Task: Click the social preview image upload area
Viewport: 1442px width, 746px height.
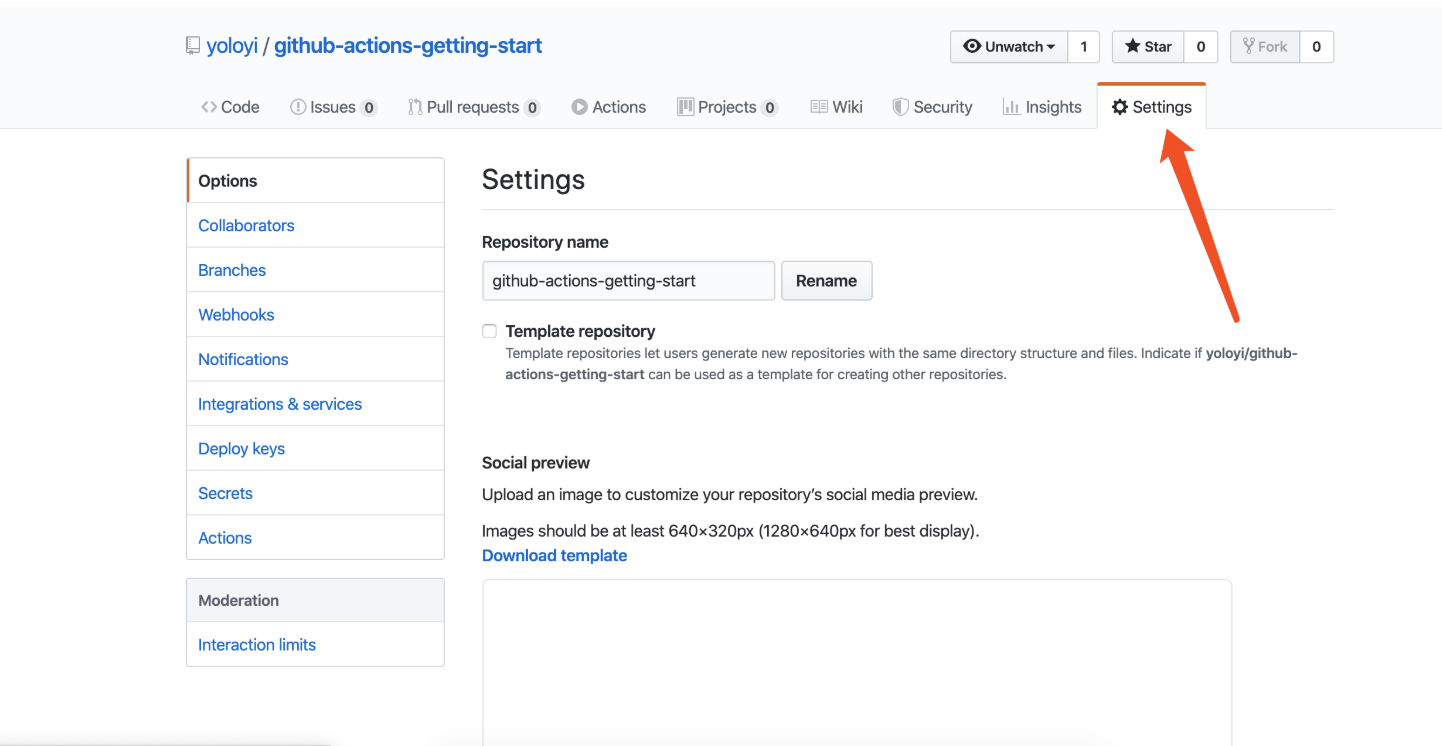Action: 857,663
